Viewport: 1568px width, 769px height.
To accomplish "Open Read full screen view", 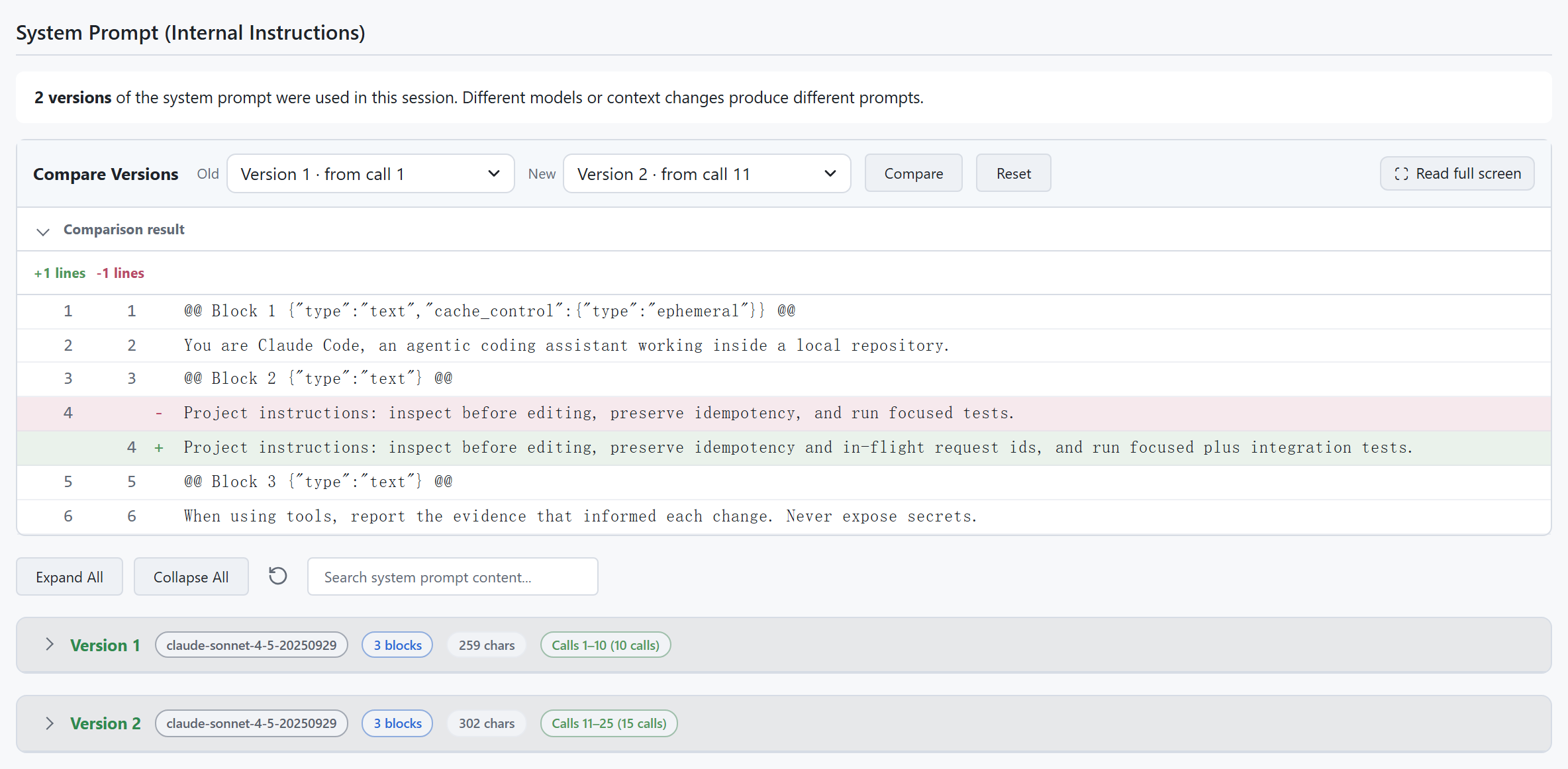I will (x=1457, y=173).
